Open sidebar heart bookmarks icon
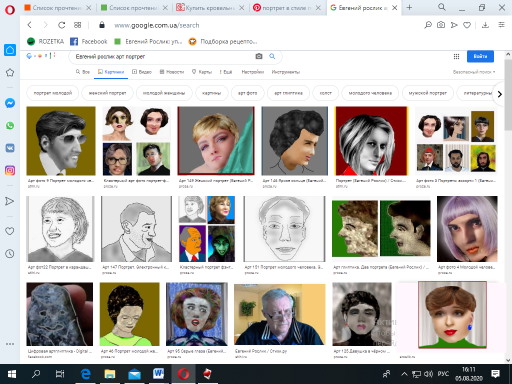The width and height of the screenshot is (512, 384). point(10,231)
